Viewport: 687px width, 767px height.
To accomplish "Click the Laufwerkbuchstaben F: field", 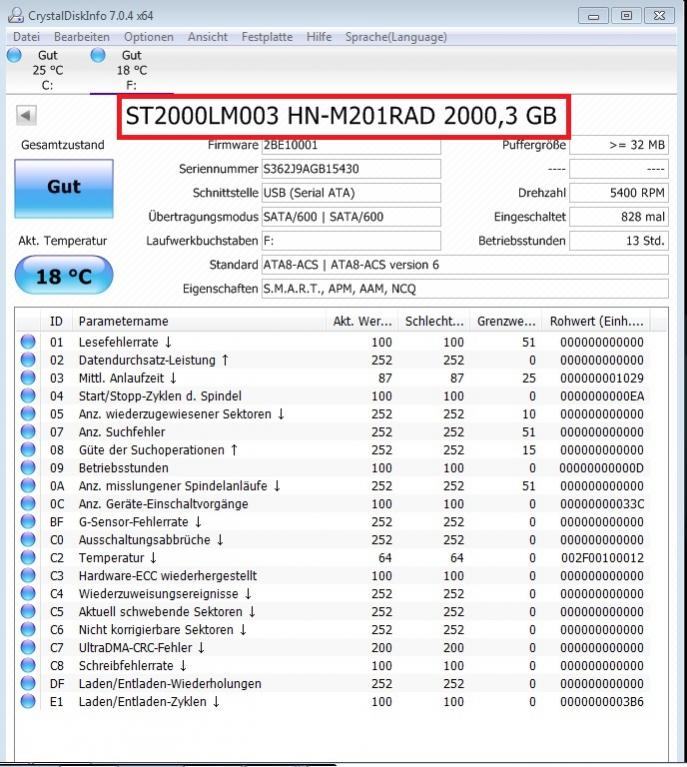I will (x=351, y=241).
